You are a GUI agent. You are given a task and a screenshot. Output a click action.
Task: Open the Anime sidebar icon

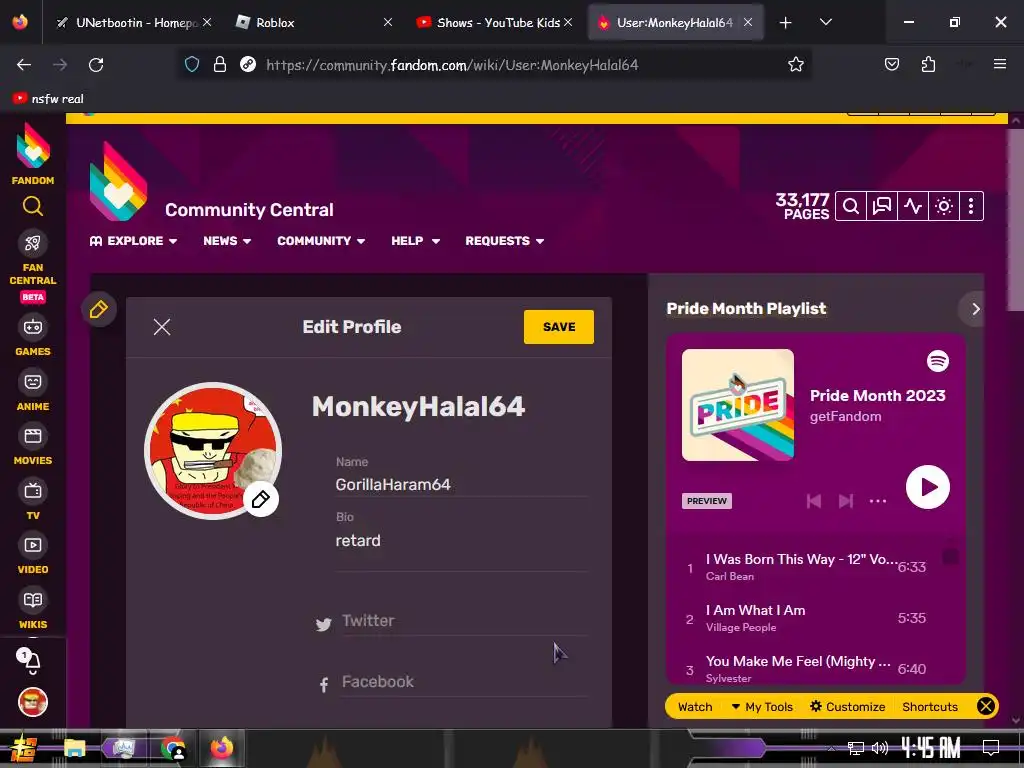coord(33,382)
